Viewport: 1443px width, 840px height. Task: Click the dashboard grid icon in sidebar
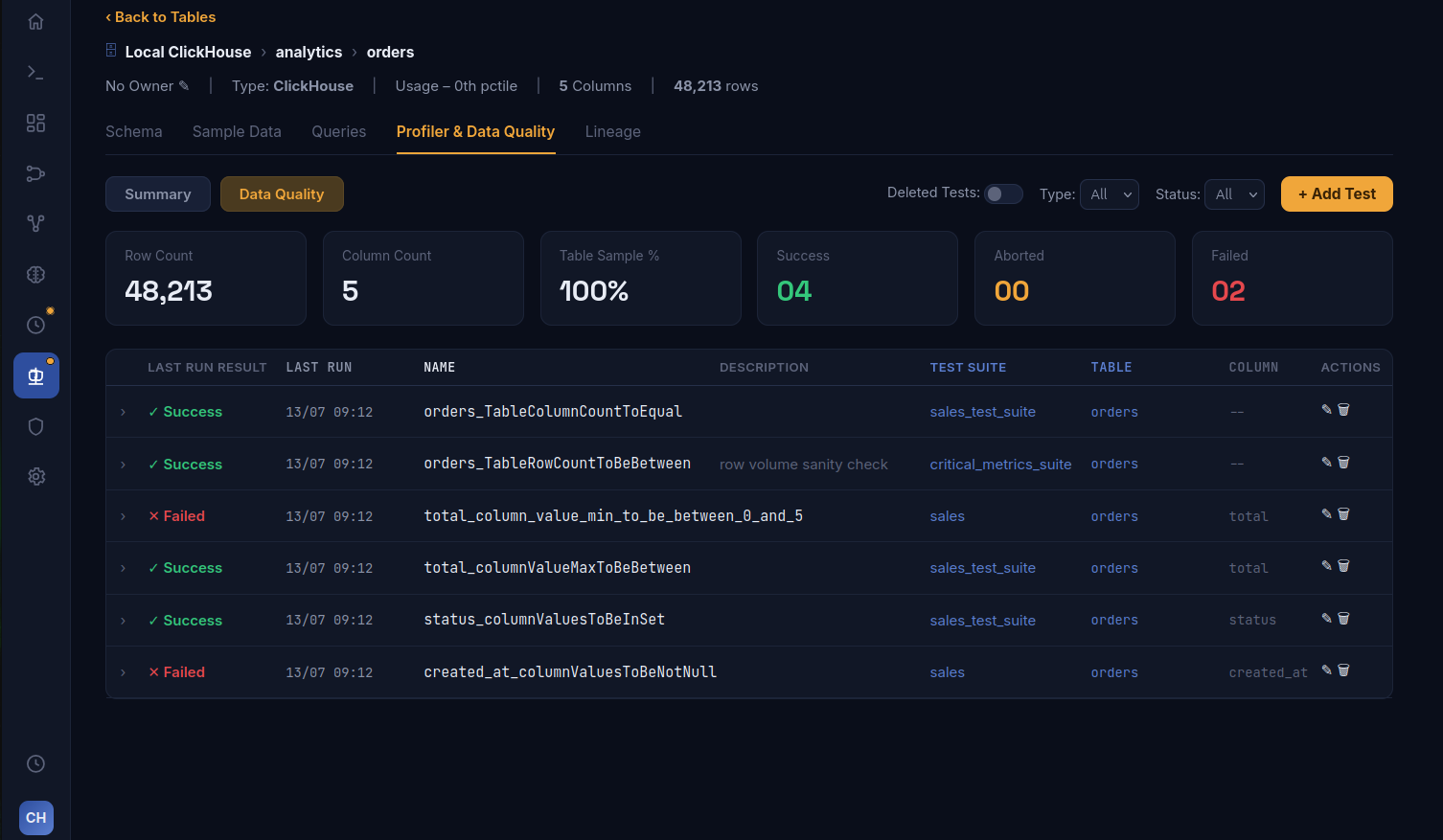pos(35,123)
